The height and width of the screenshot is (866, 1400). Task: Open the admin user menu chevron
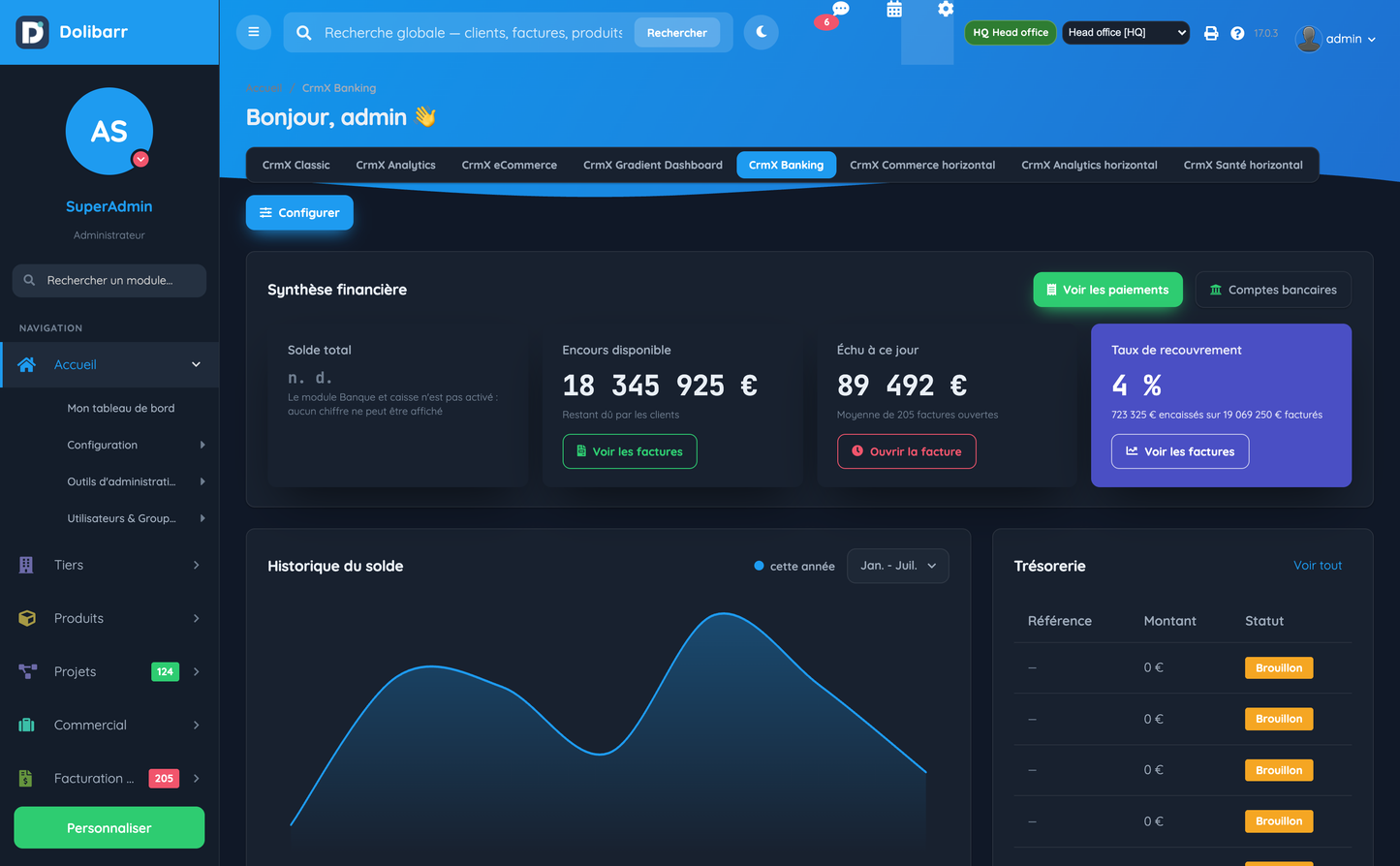coord(1372,40)
